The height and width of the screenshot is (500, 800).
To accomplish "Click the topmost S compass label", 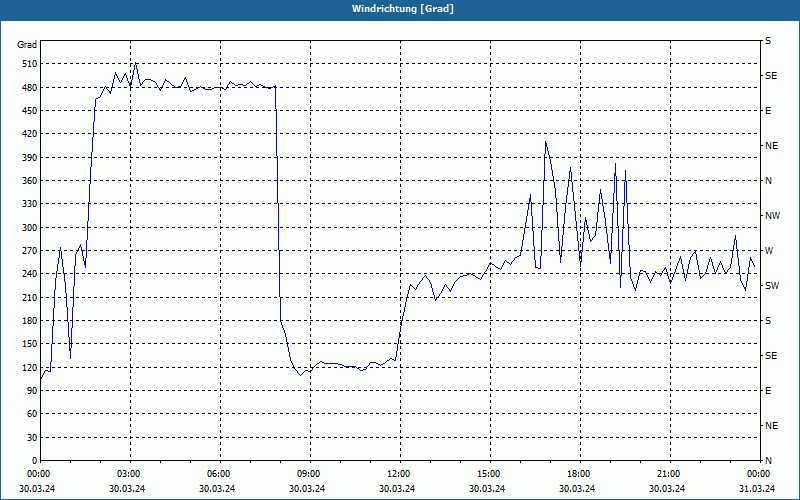I will point(768,41).
